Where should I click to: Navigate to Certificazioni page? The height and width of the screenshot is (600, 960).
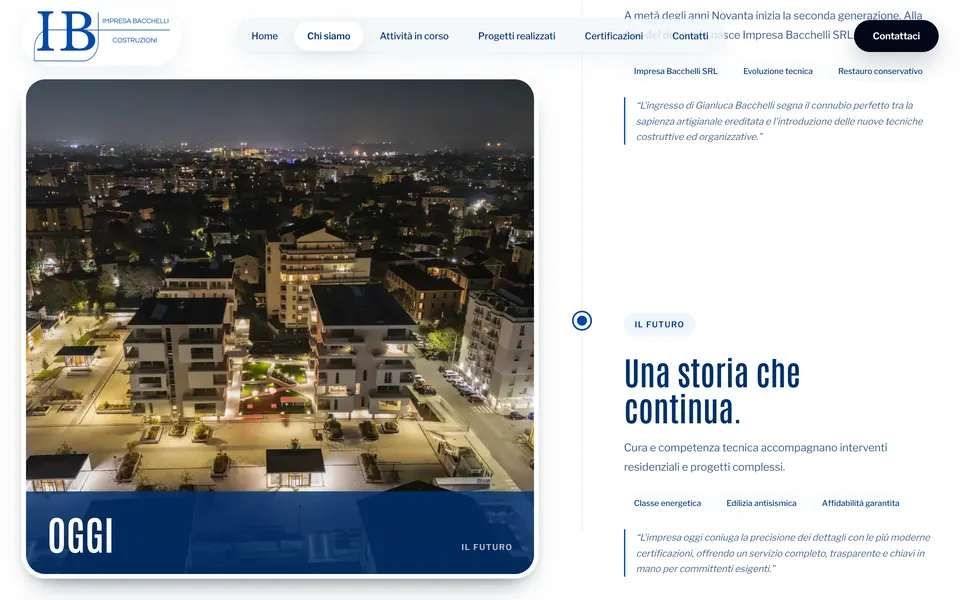click(x=613, y=36)
